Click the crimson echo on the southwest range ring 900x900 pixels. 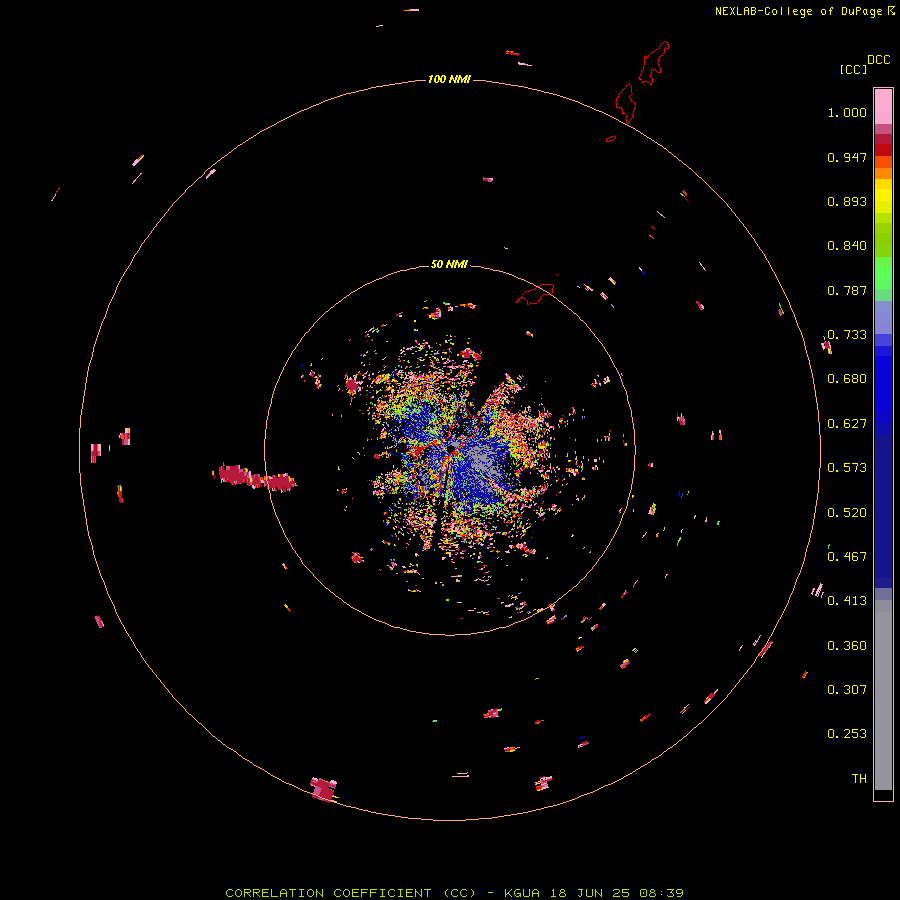[x=324, y=789]
